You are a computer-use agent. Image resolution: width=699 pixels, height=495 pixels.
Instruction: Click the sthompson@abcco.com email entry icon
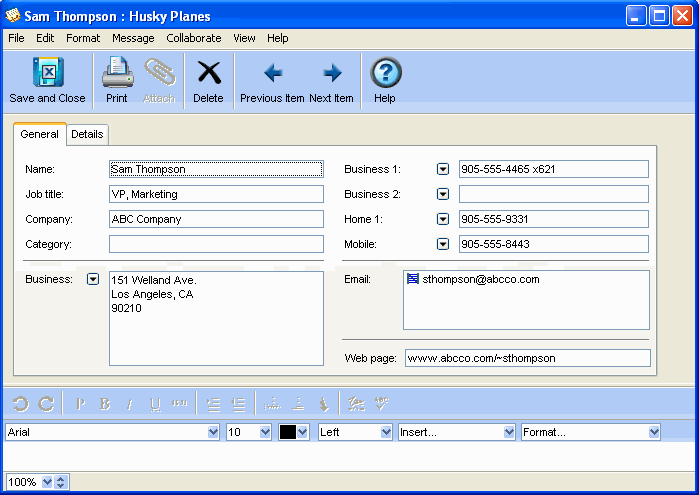pyautogui.click(x=413, y=280)
